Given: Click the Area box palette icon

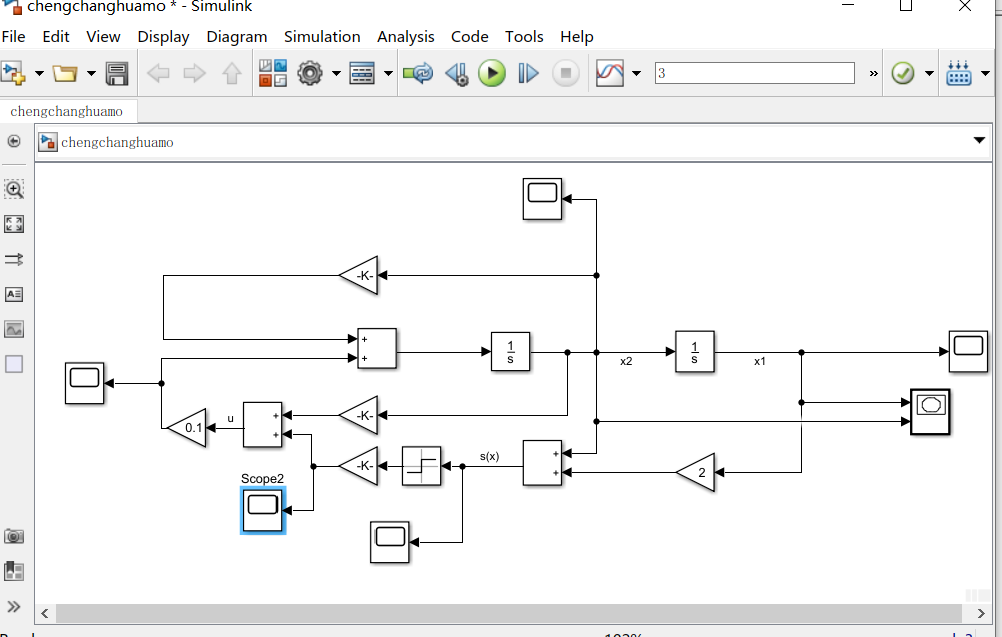Looking at the screenshot, I should (14, 364).
